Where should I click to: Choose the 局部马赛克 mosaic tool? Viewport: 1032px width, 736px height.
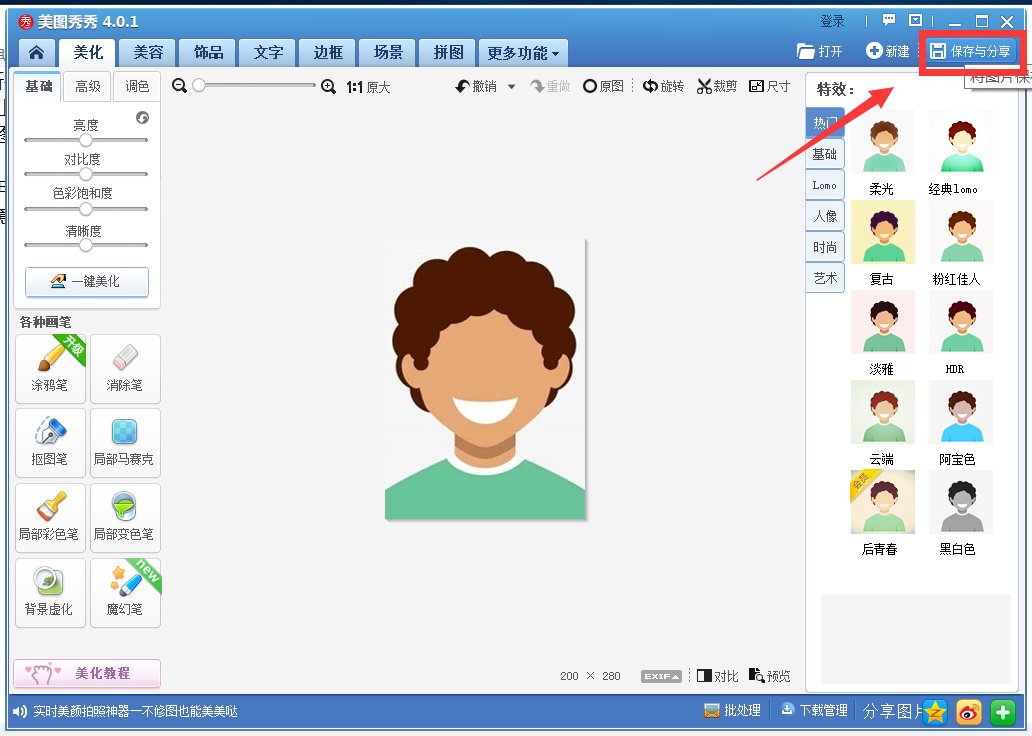(125, 442)
